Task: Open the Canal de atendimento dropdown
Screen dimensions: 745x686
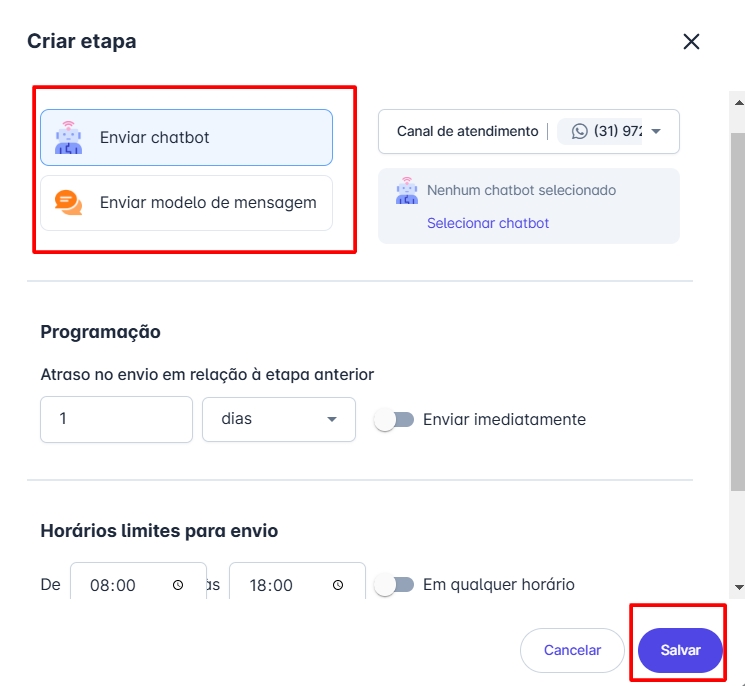Action: [656, 131]
